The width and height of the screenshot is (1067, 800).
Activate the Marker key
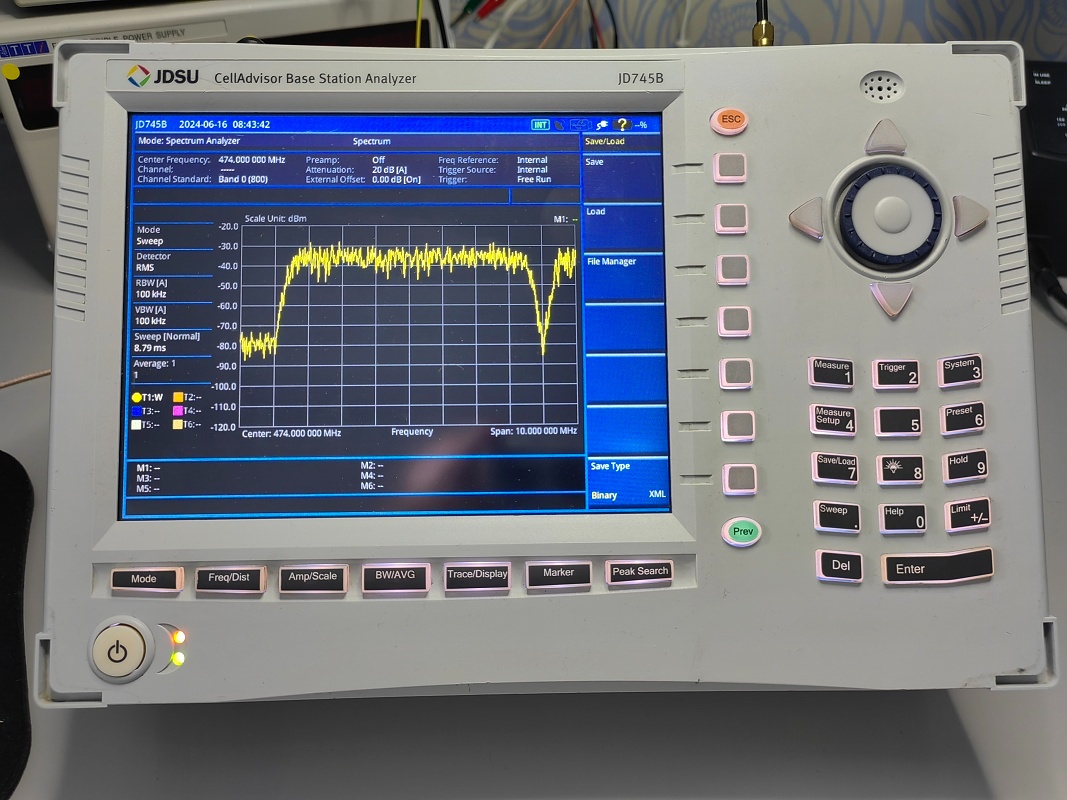tap(558, 573)
